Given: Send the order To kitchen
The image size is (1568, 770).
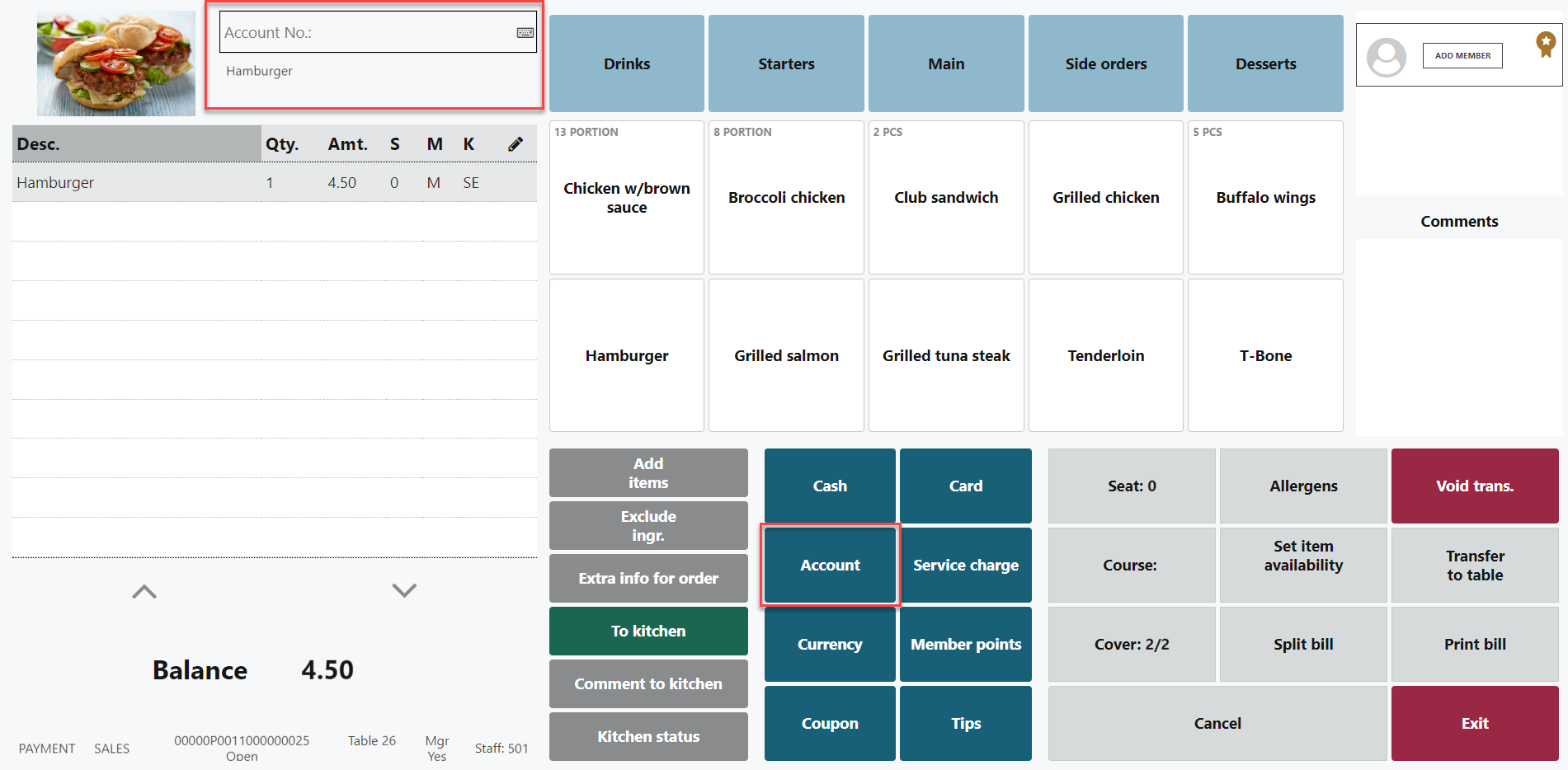Looking at the screenshot, I should (648, 631).
